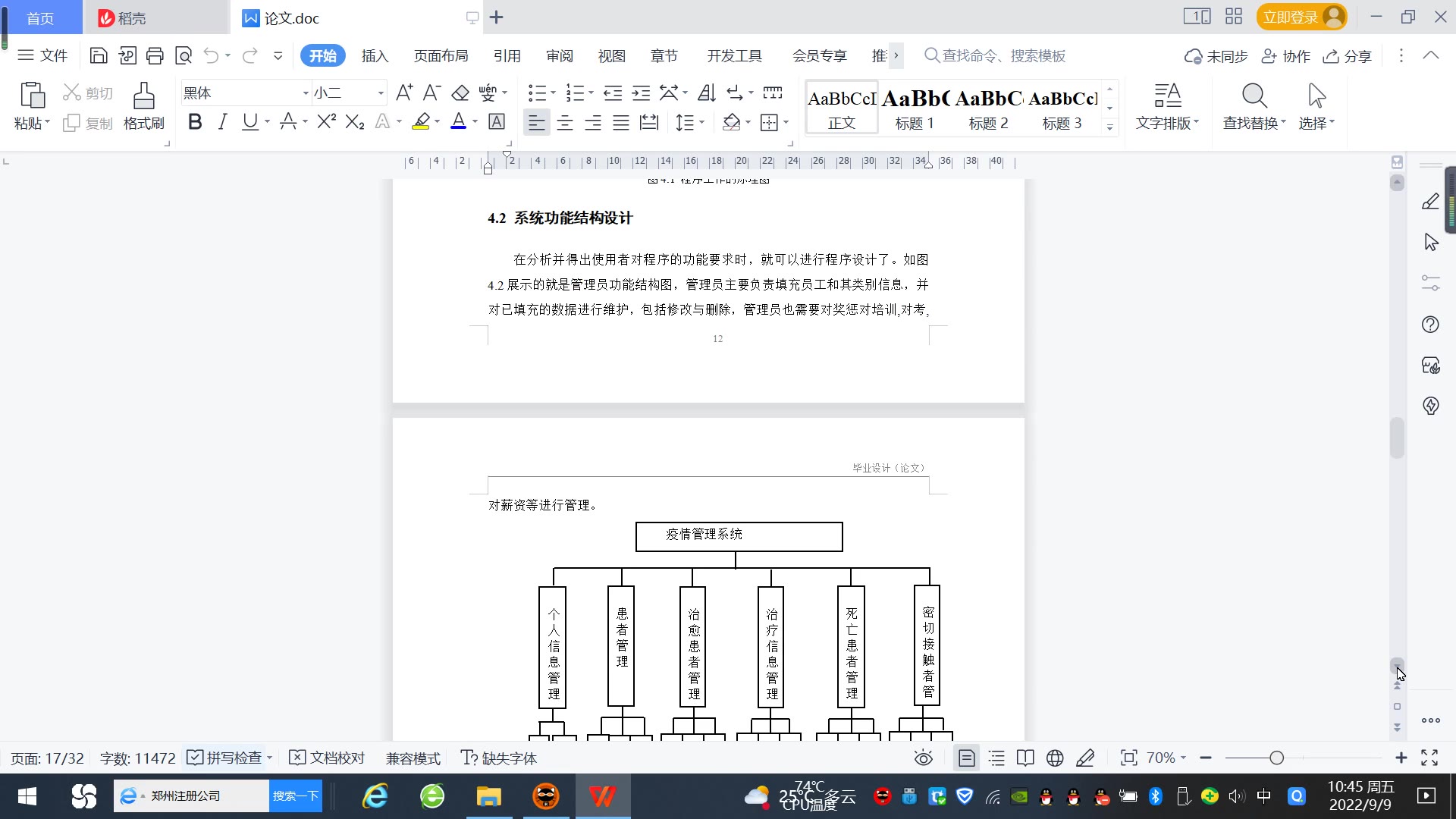The height and width of the screenshot is (819, 1456).
Task: Apply superscript formatting
Action: (x=327, y=121)
